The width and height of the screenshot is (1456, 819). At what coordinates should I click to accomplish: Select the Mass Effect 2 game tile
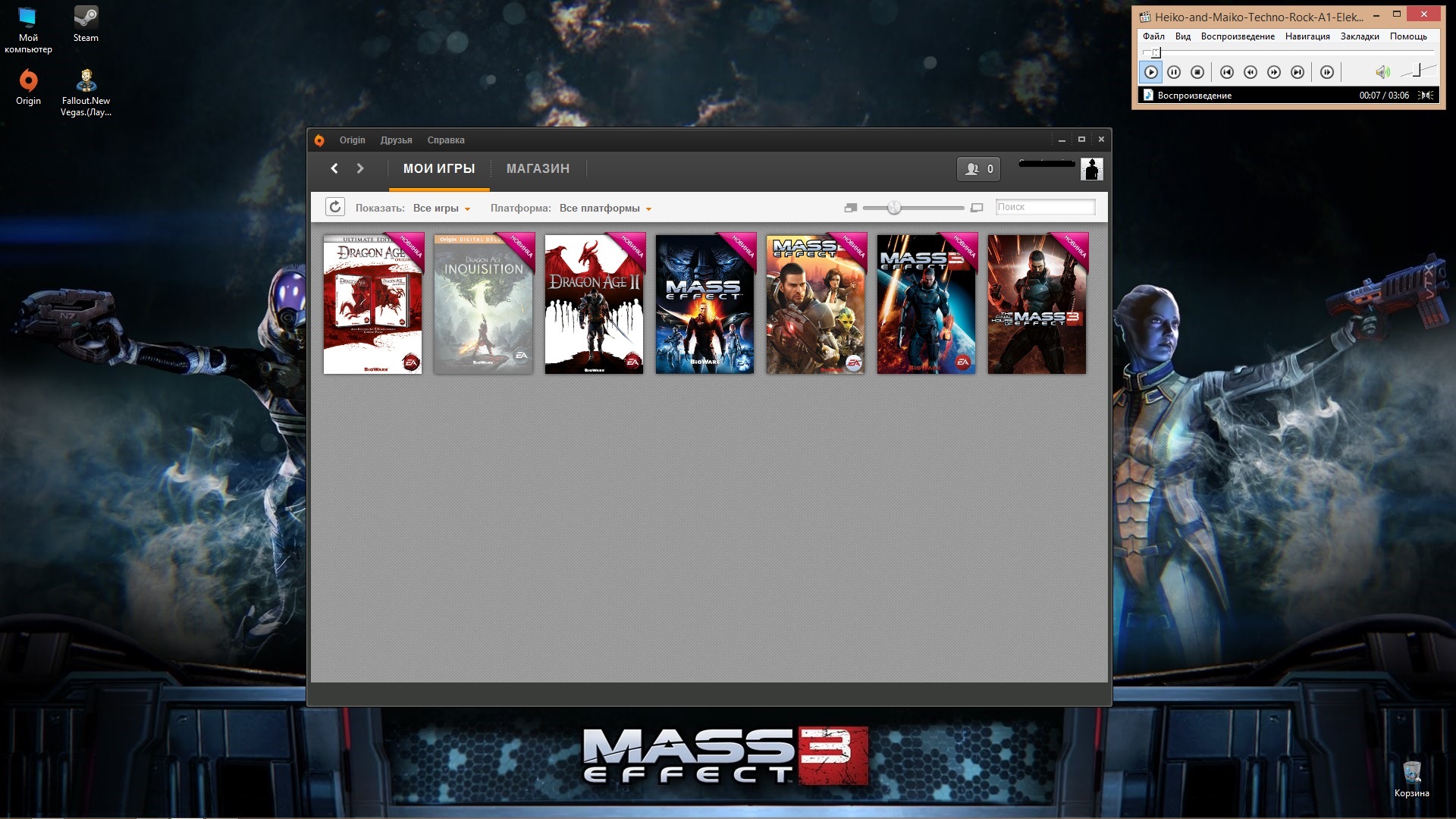[x=815, y=303]
